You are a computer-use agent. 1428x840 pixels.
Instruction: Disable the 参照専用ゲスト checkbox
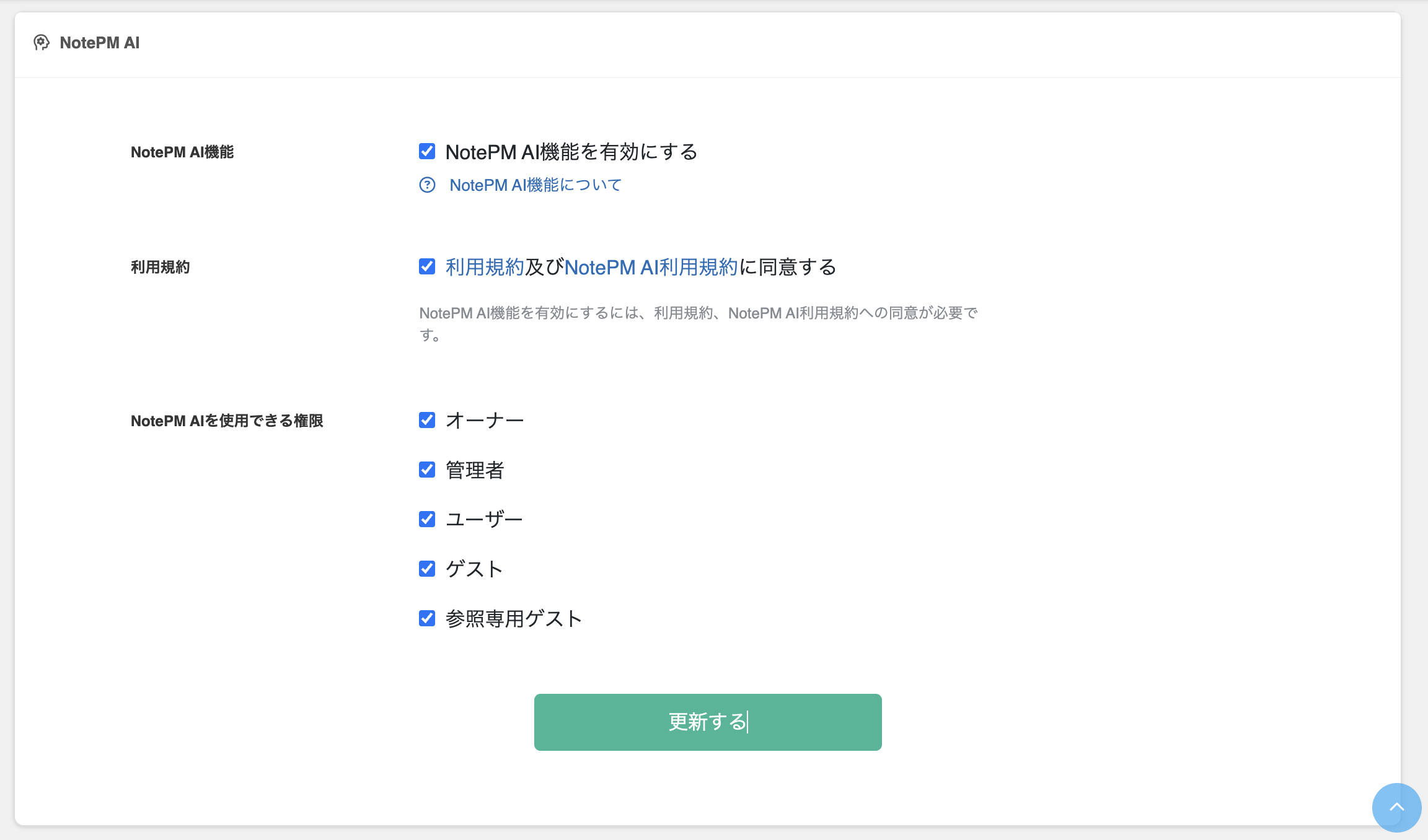tap(427, 618)
